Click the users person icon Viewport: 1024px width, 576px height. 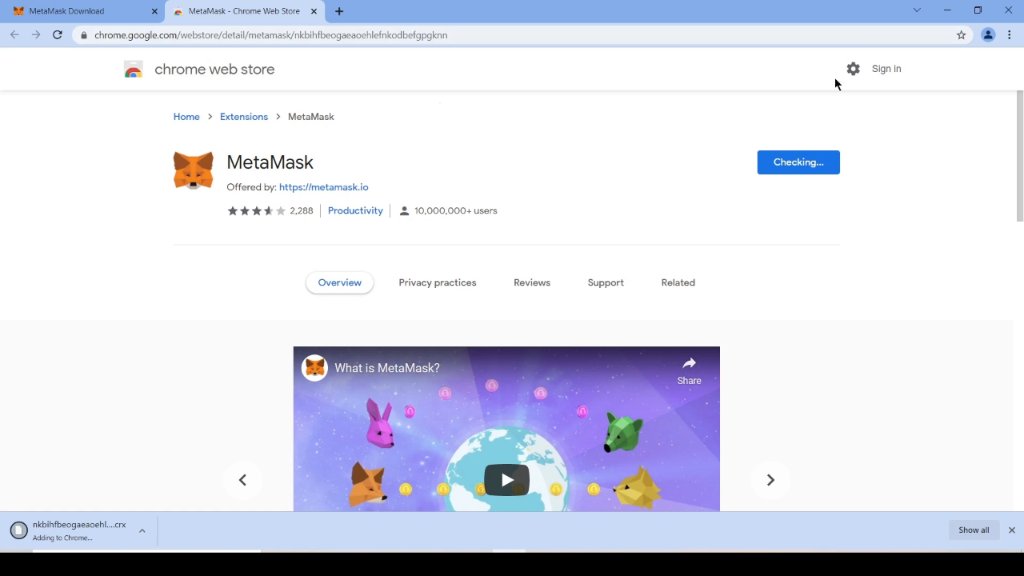pyautogui.click(x=404, y=210)
